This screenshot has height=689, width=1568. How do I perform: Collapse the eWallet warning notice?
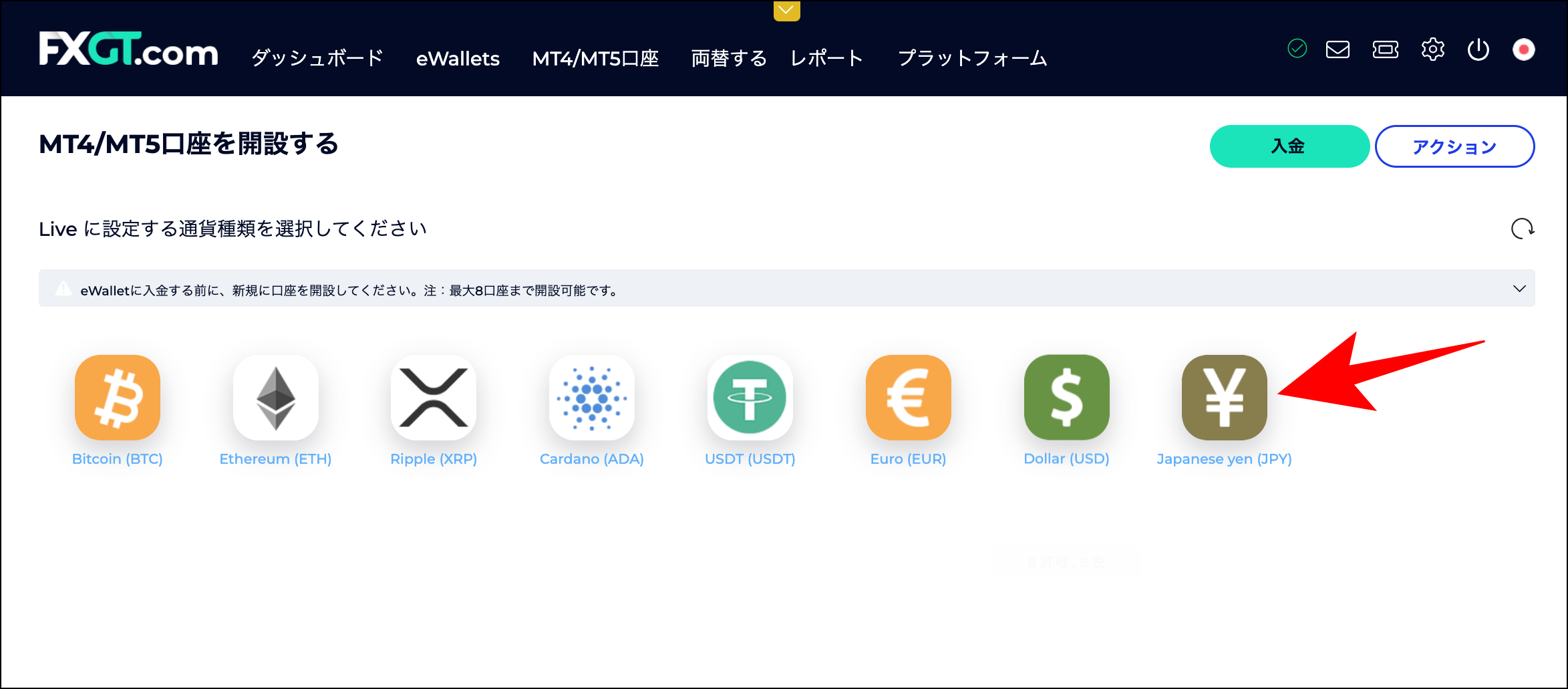point(1519,289)
